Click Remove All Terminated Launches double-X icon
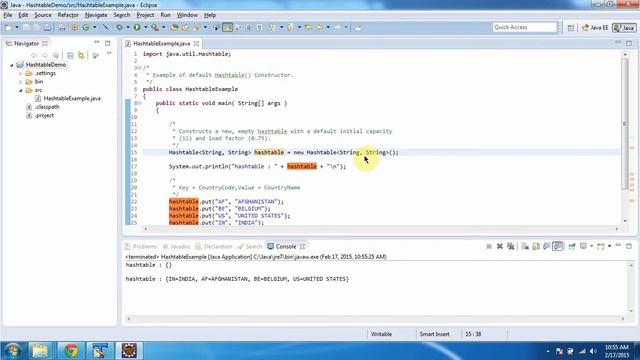The width and height of the screenshot is (640, 360). (510, 246)
